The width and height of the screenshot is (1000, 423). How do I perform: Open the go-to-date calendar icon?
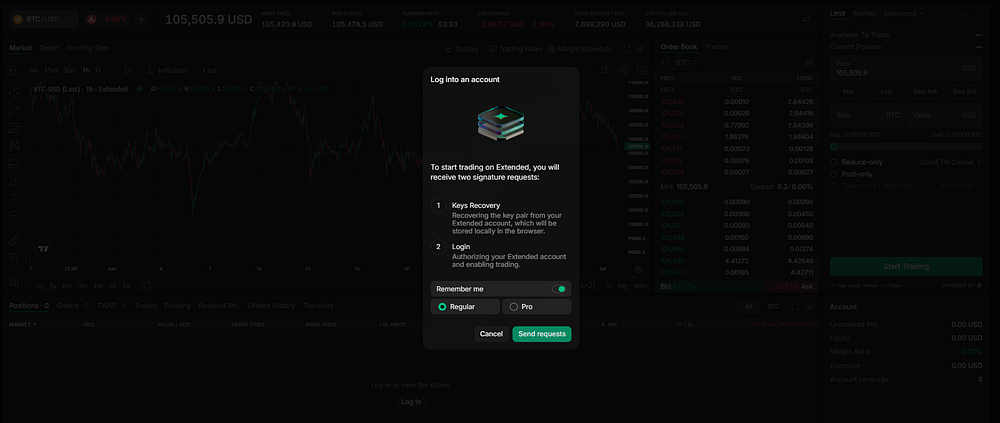click(x=146, y=286)
